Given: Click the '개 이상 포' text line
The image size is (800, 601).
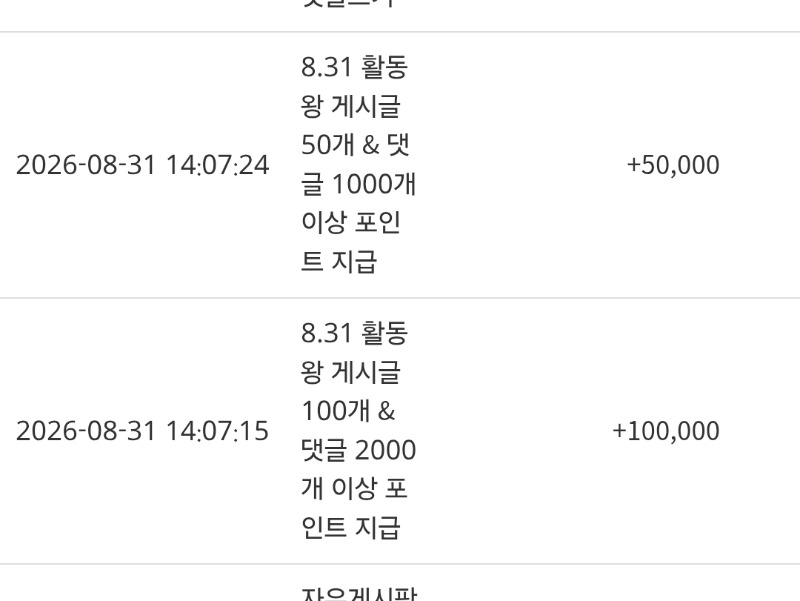Looking at the screenshot, I should tap(354, 489).
